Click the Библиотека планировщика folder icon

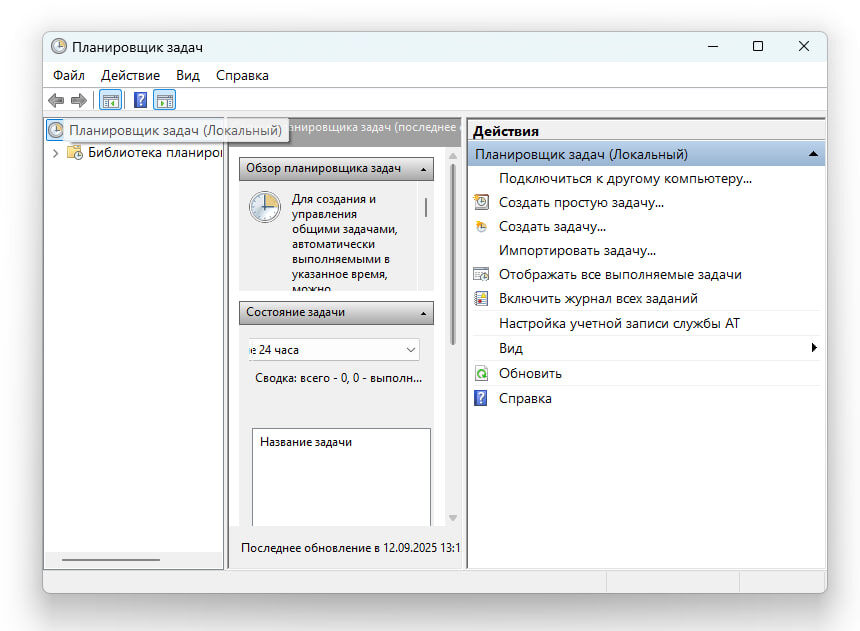pos(75,152)
